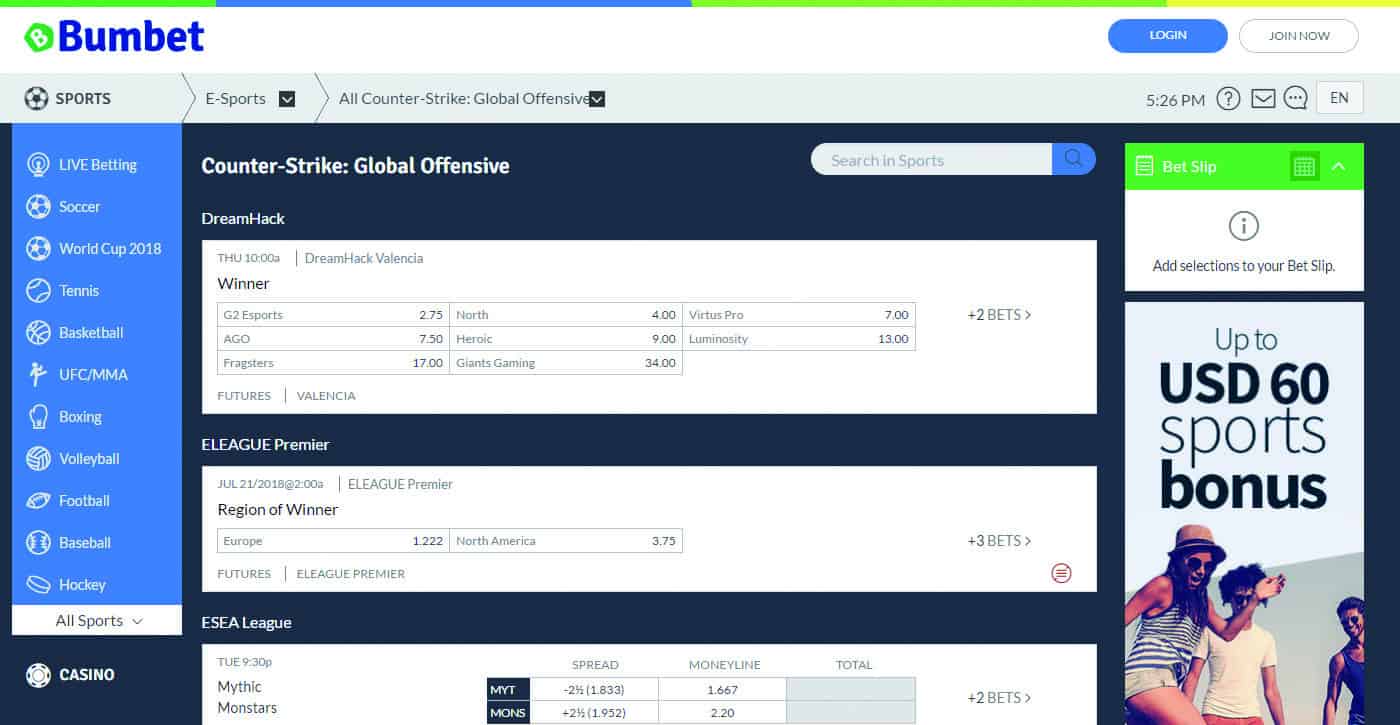Click the USD 60 sports bonus banner
The width and height of the screenshot is (1400, 725).
1244,513
